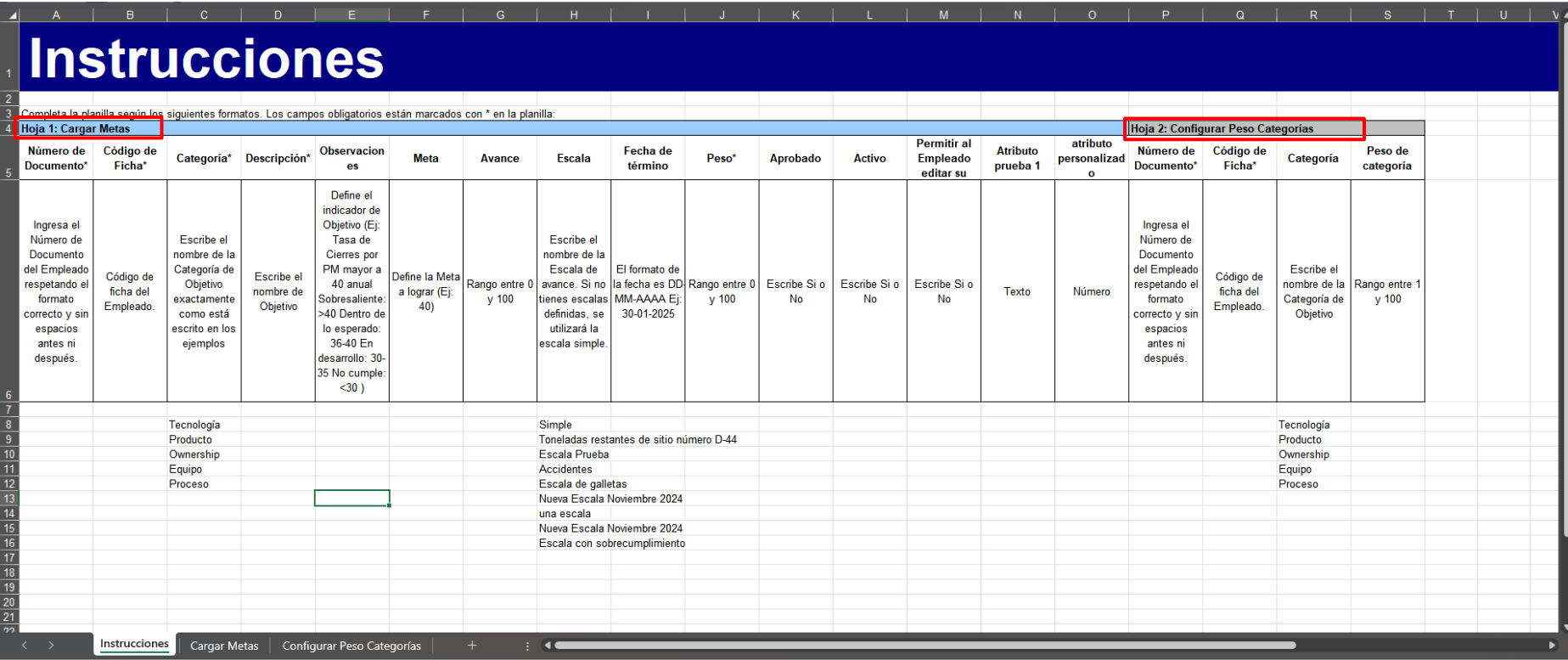Click the 'Descripción*' header cell
Image resolution: width=1568 pixels, height=660 pixels.
[x=278, y=158]
